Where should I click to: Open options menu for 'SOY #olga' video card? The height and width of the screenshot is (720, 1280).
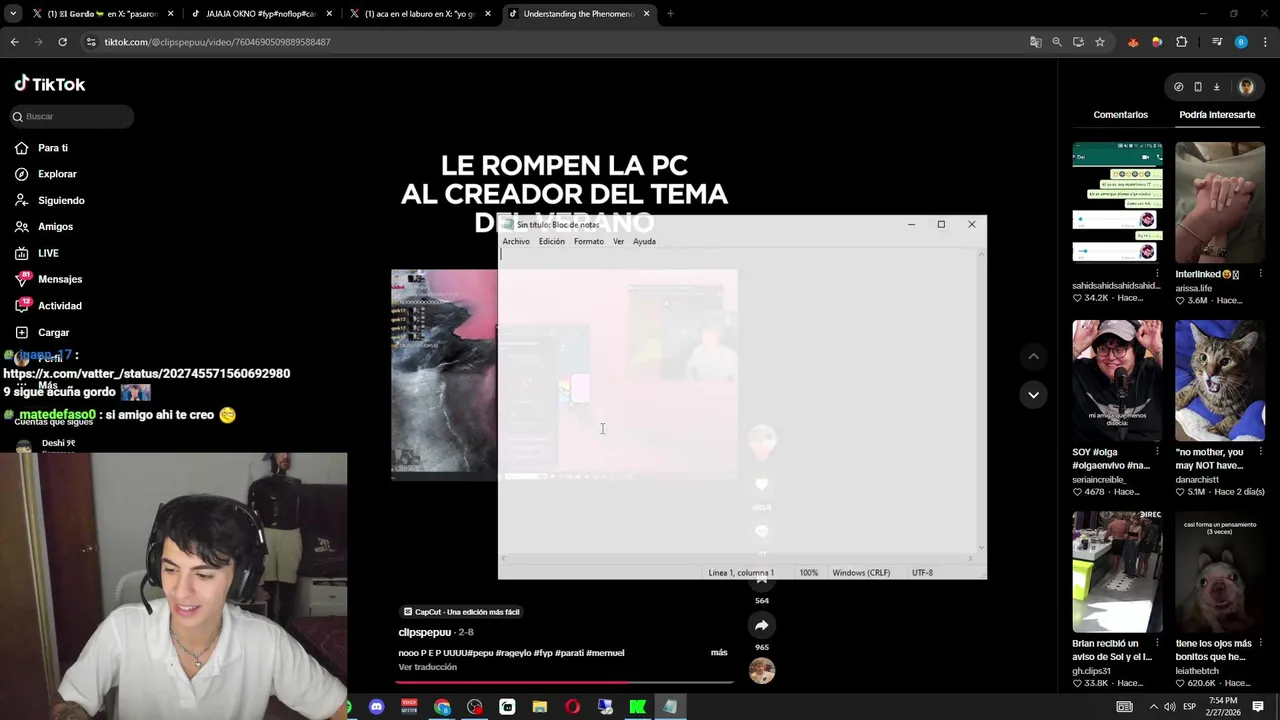tap(1157, 452)
